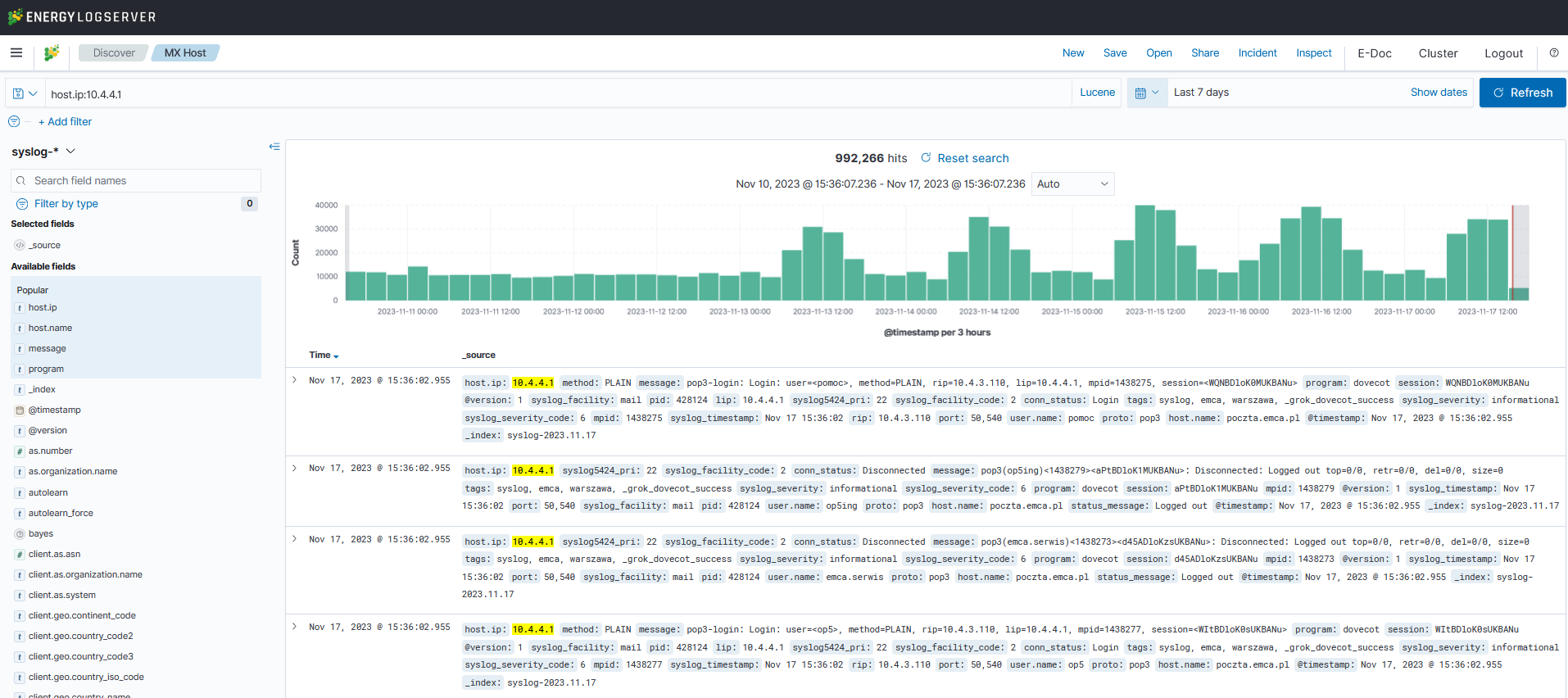1568x698 pixels.
Task: Open the calendar quick time picker
Action: pyautogui.click(x=1147, y=93)
